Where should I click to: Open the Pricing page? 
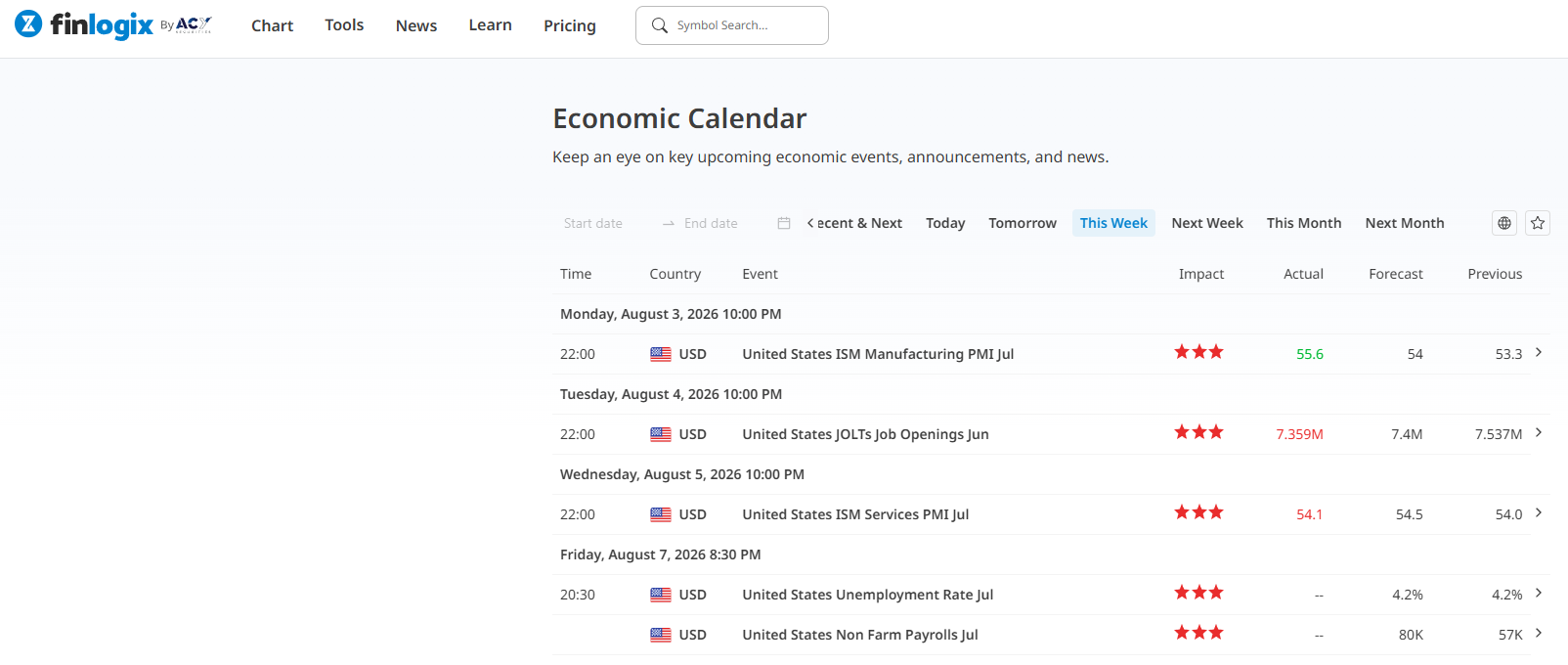click(570, 25)
